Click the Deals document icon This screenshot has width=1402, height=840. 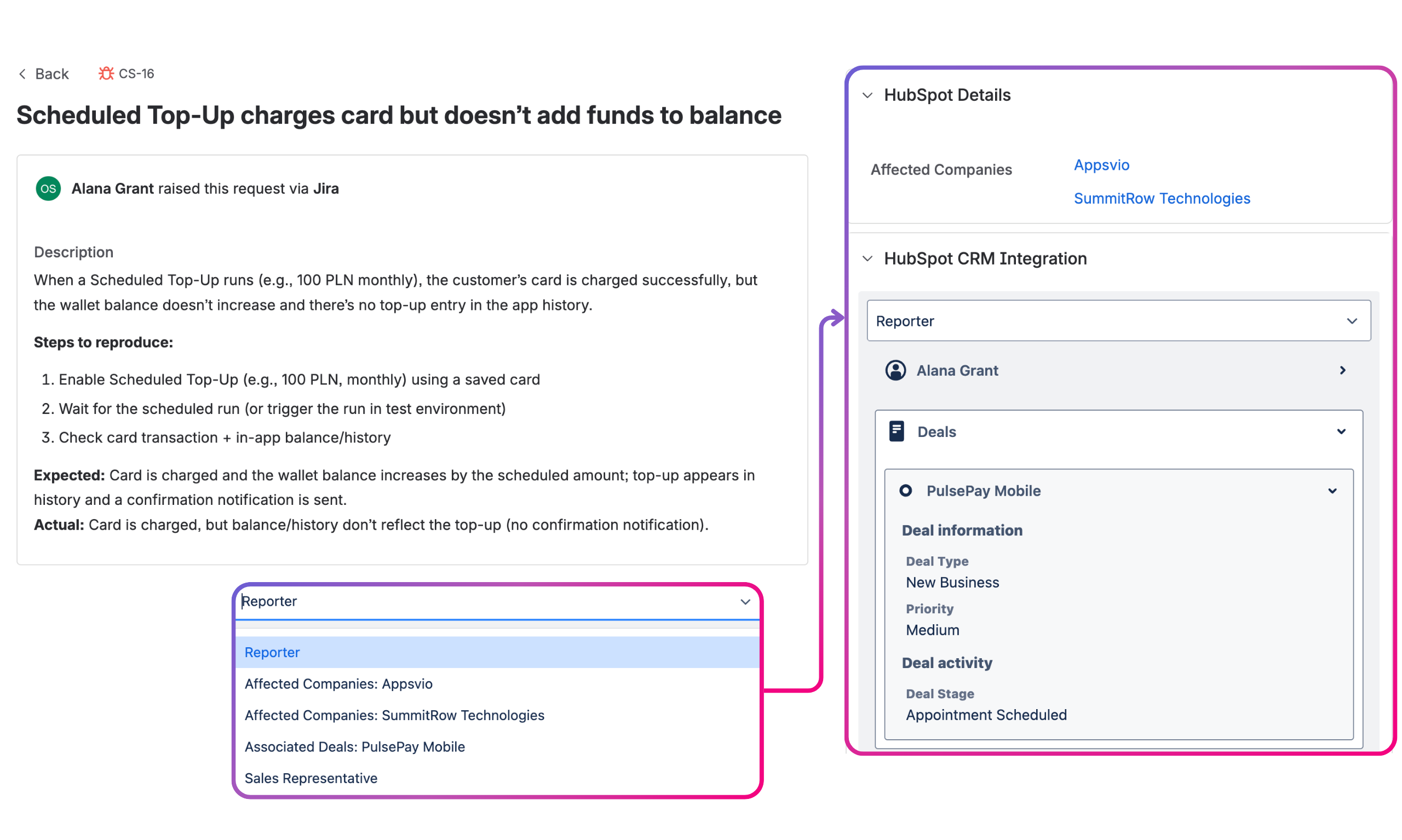[x=896, y=431]
